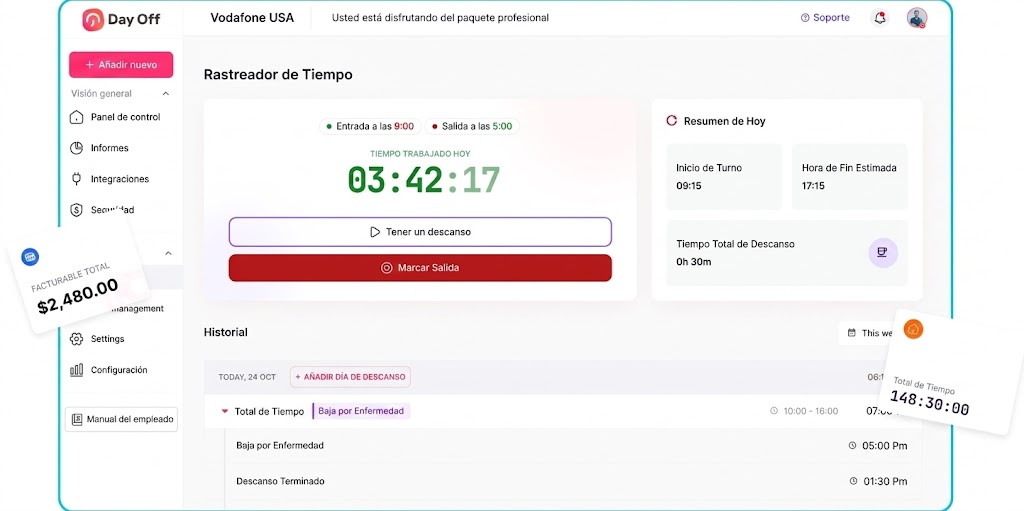Click the Entrada a las 9:00 chip
The height and width of the screenshot is (511, 1024).
(x=370, y=126)
